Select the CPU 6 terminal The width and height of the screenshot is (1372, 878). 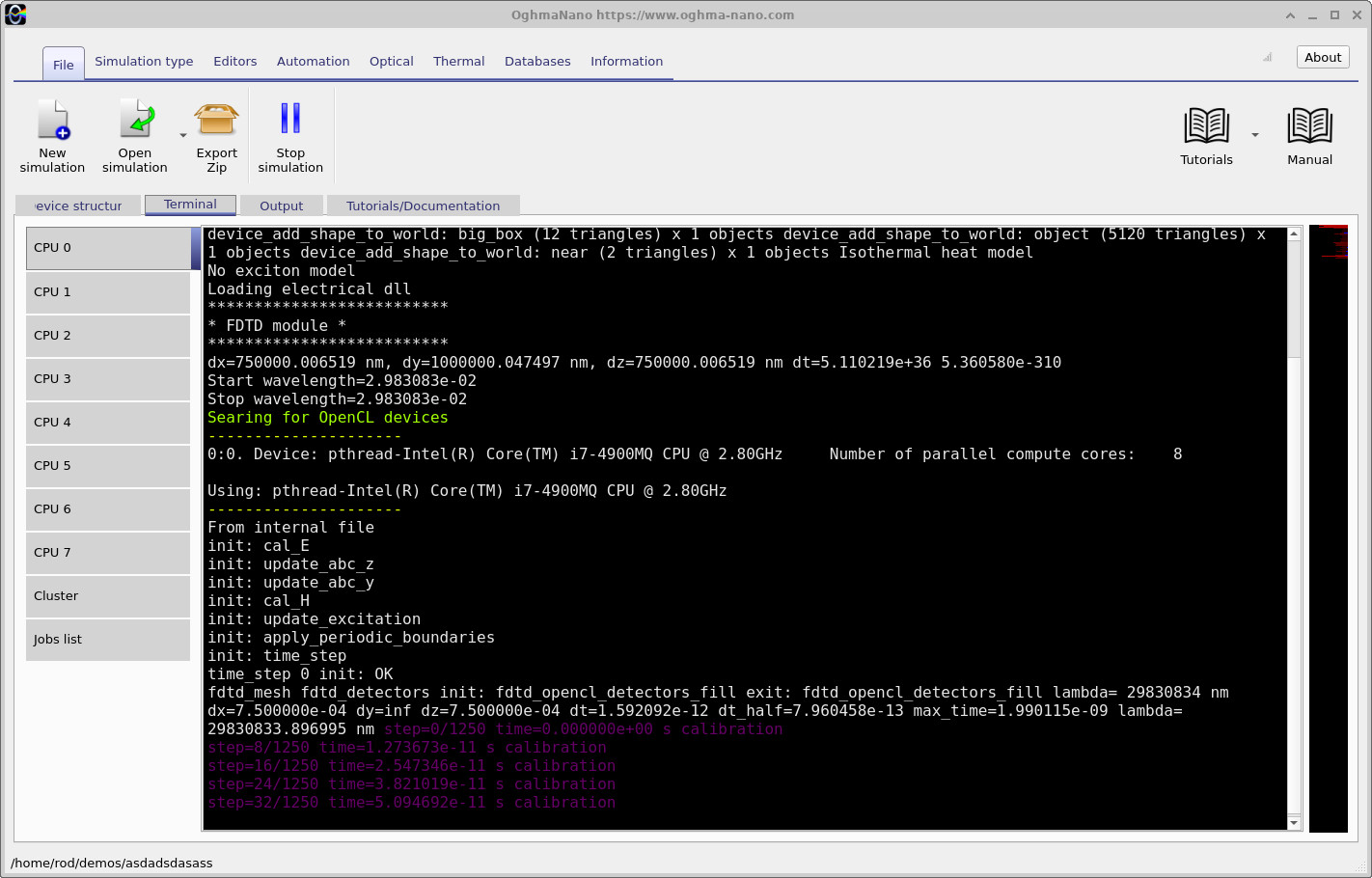point(108,508)
